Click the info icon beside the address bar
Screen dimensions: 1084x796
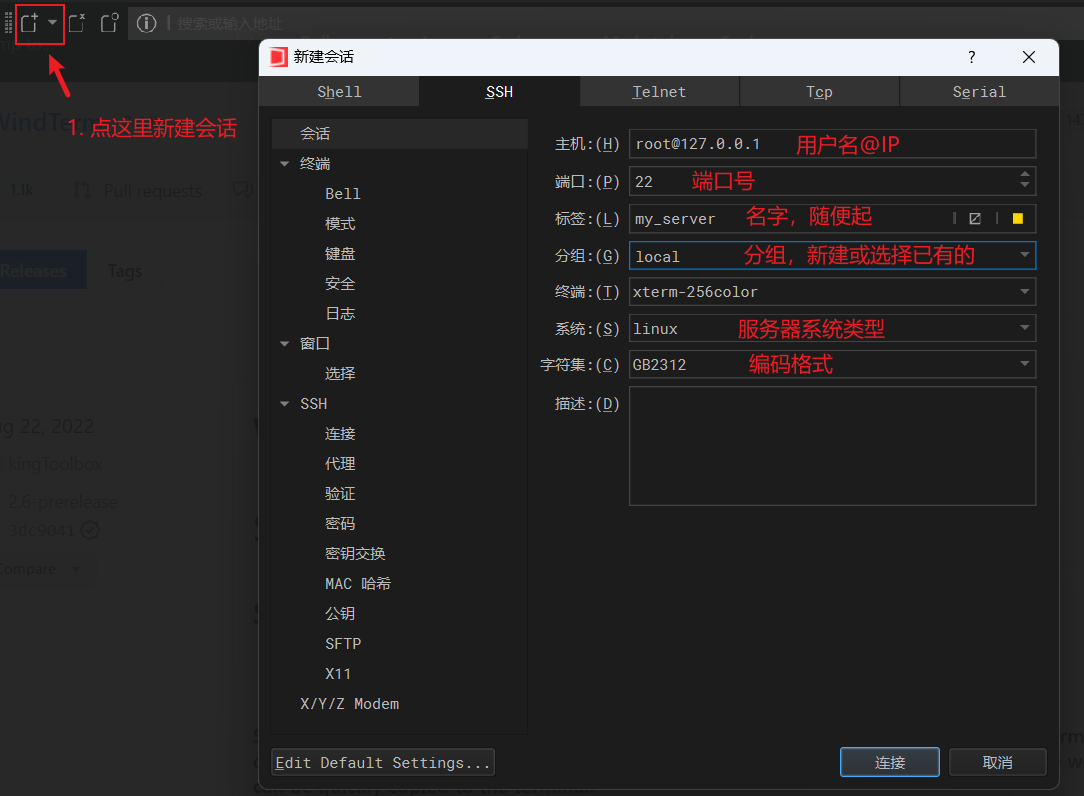coord(147,23)
